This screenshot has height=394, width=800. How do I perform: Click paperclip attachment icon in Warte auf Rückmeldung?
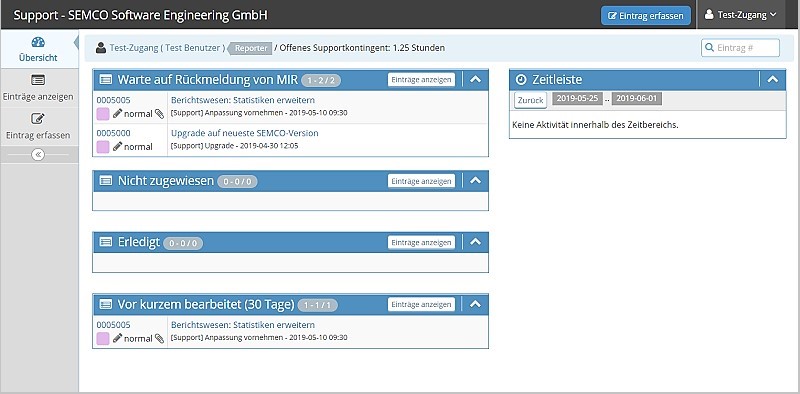159,114
